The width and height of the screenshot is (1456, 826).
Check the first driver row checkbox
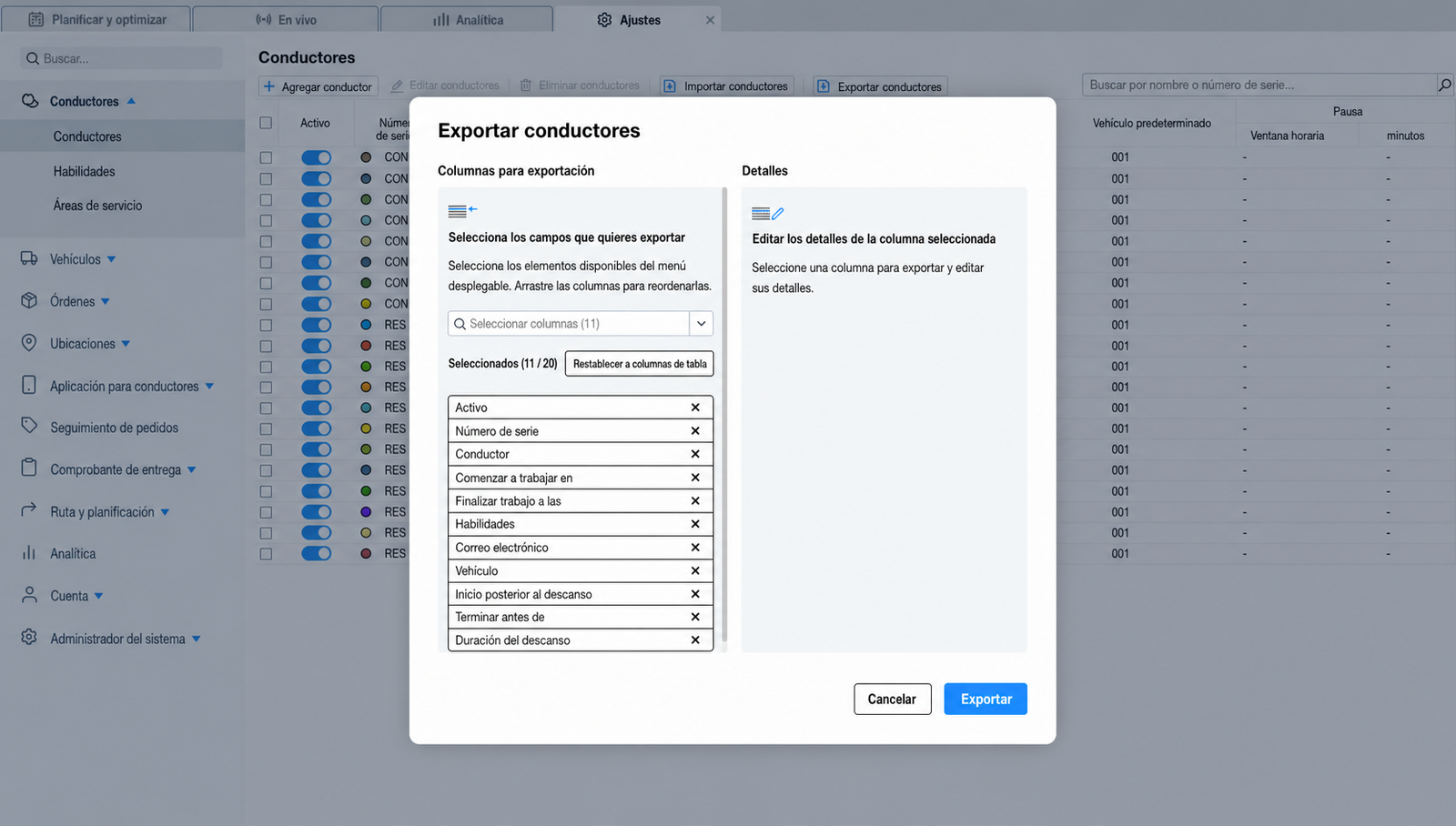pyautogui.click(x=266, y=157)
